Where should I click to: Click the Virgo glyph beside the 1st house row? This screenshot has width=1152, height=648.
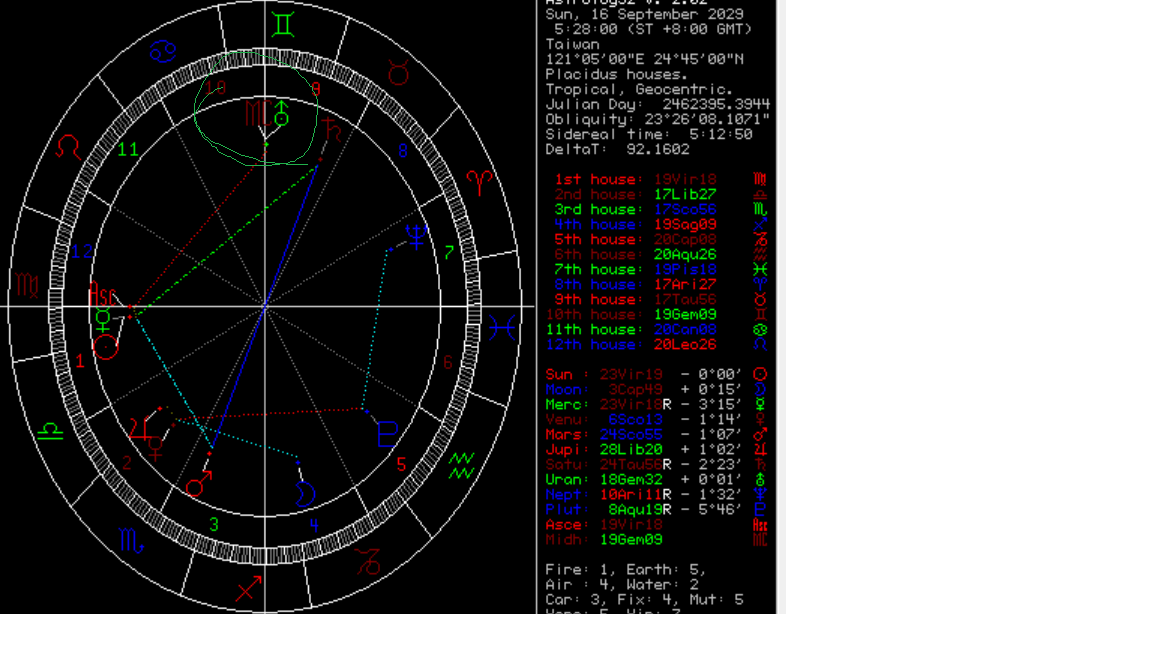(760, 179)
